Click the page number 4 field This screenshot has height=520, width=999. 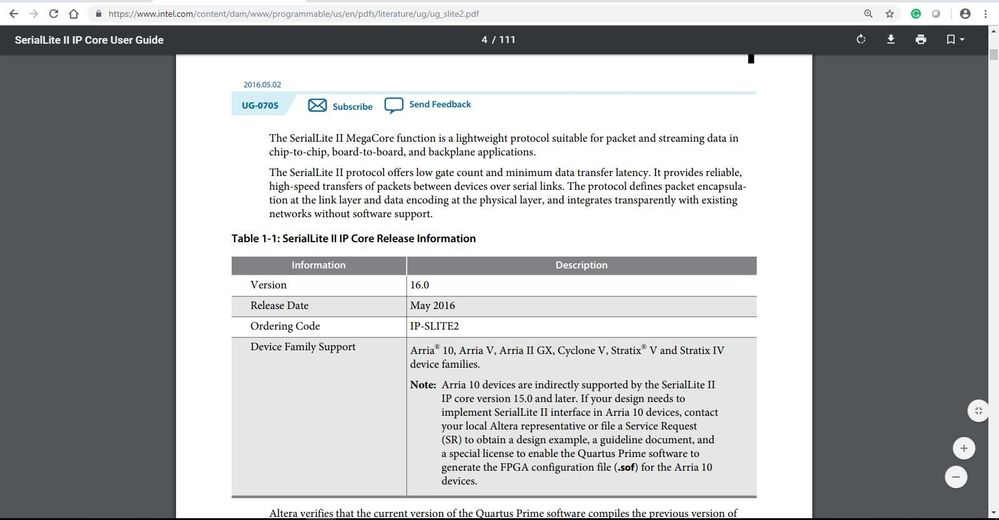[484, 40]
